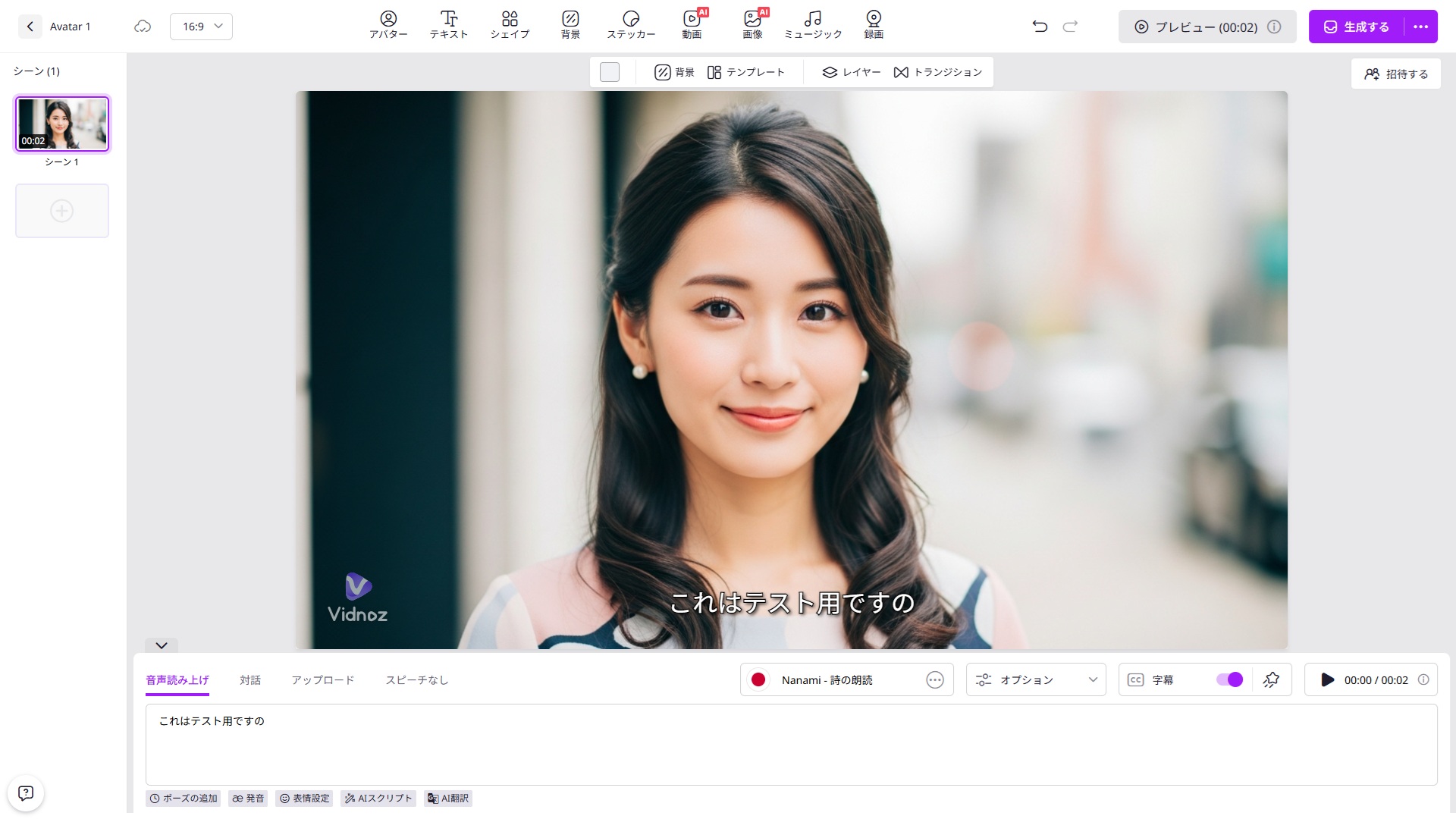
Task: Click the 招待する invite button
Action: coord(1396,74)
